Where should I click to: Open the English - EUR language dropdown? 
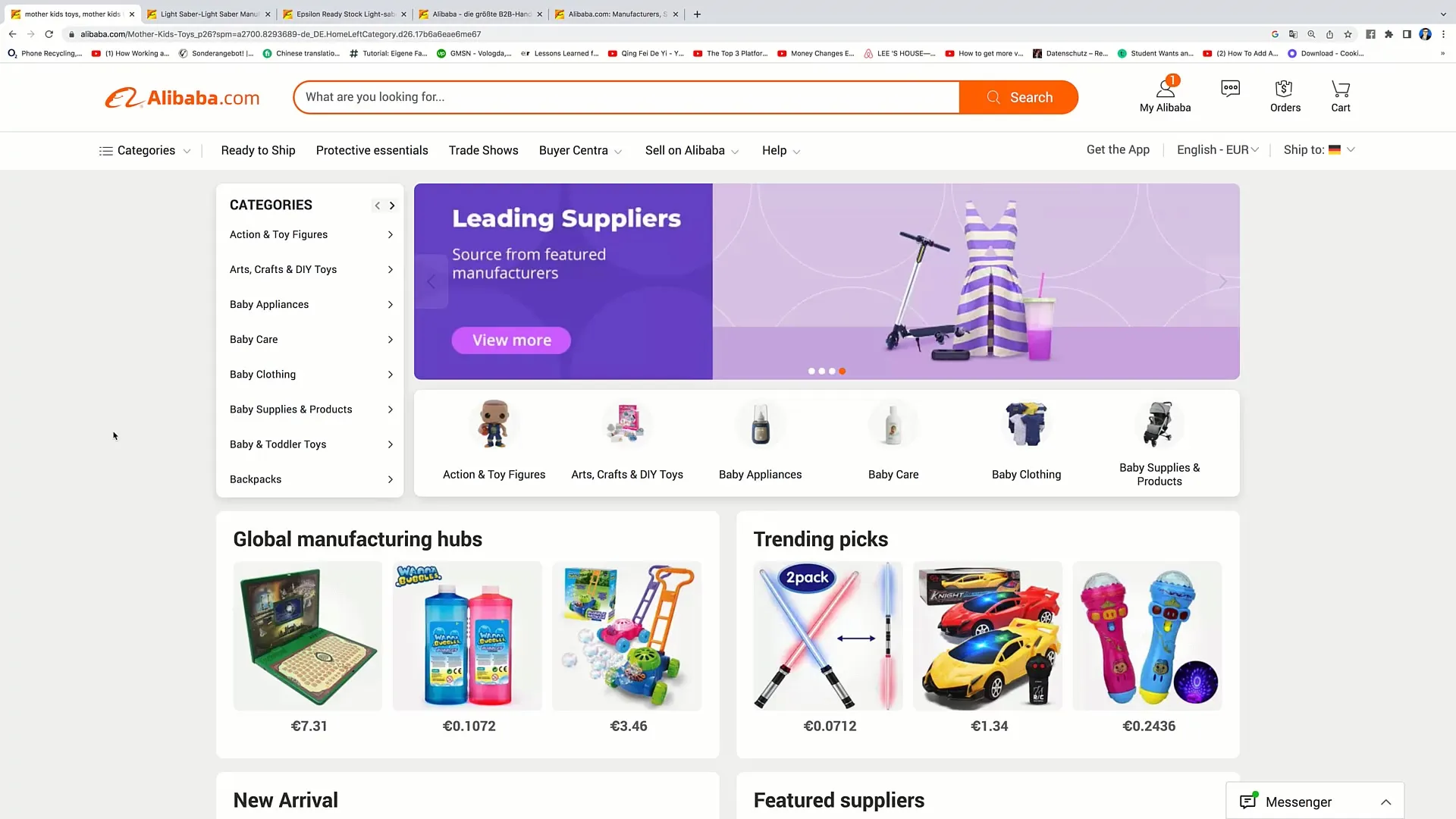tap(1217, 150)
